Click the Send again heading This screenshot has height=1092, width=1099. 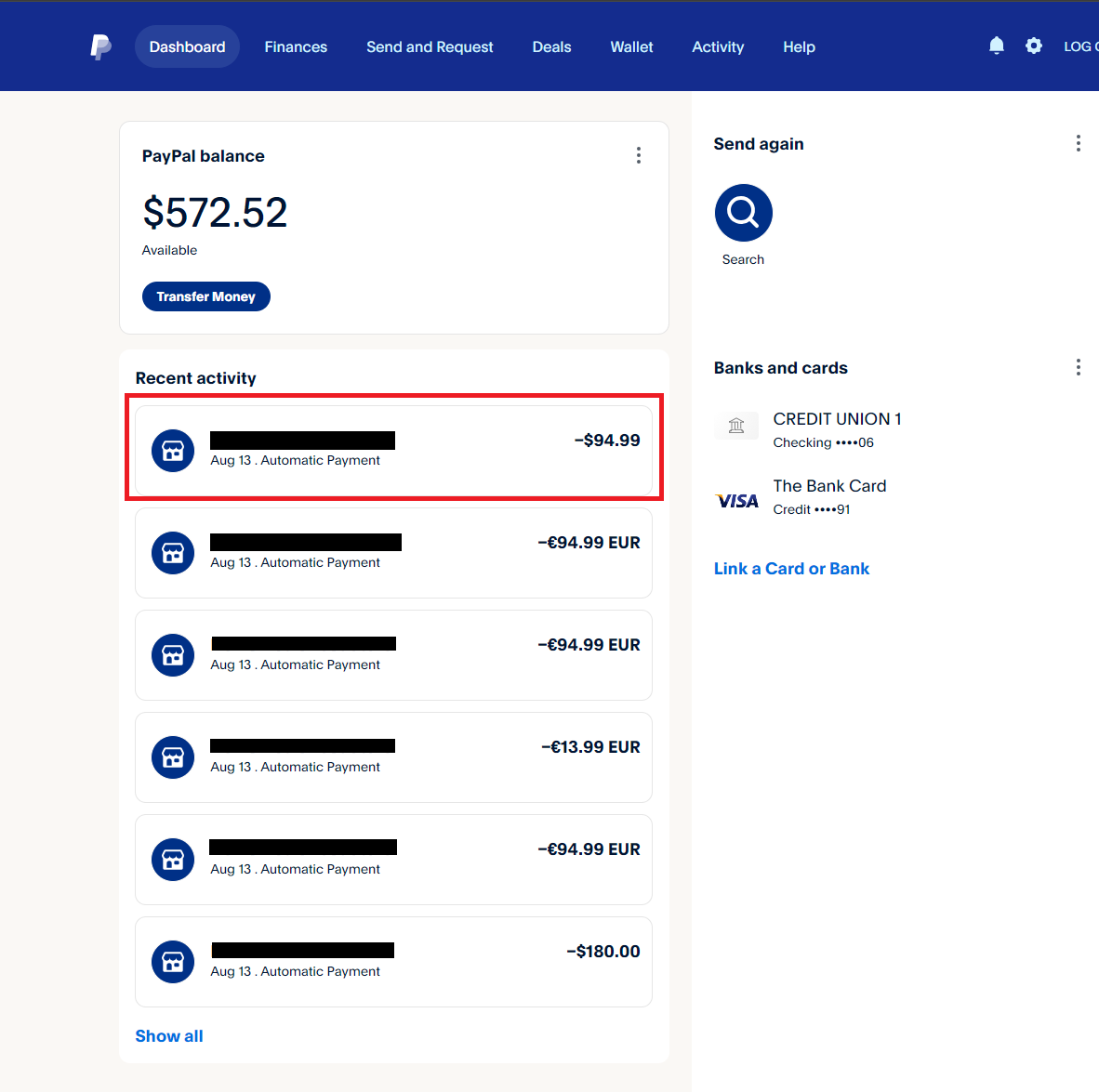pyautogui.click(x=759, y=144)
